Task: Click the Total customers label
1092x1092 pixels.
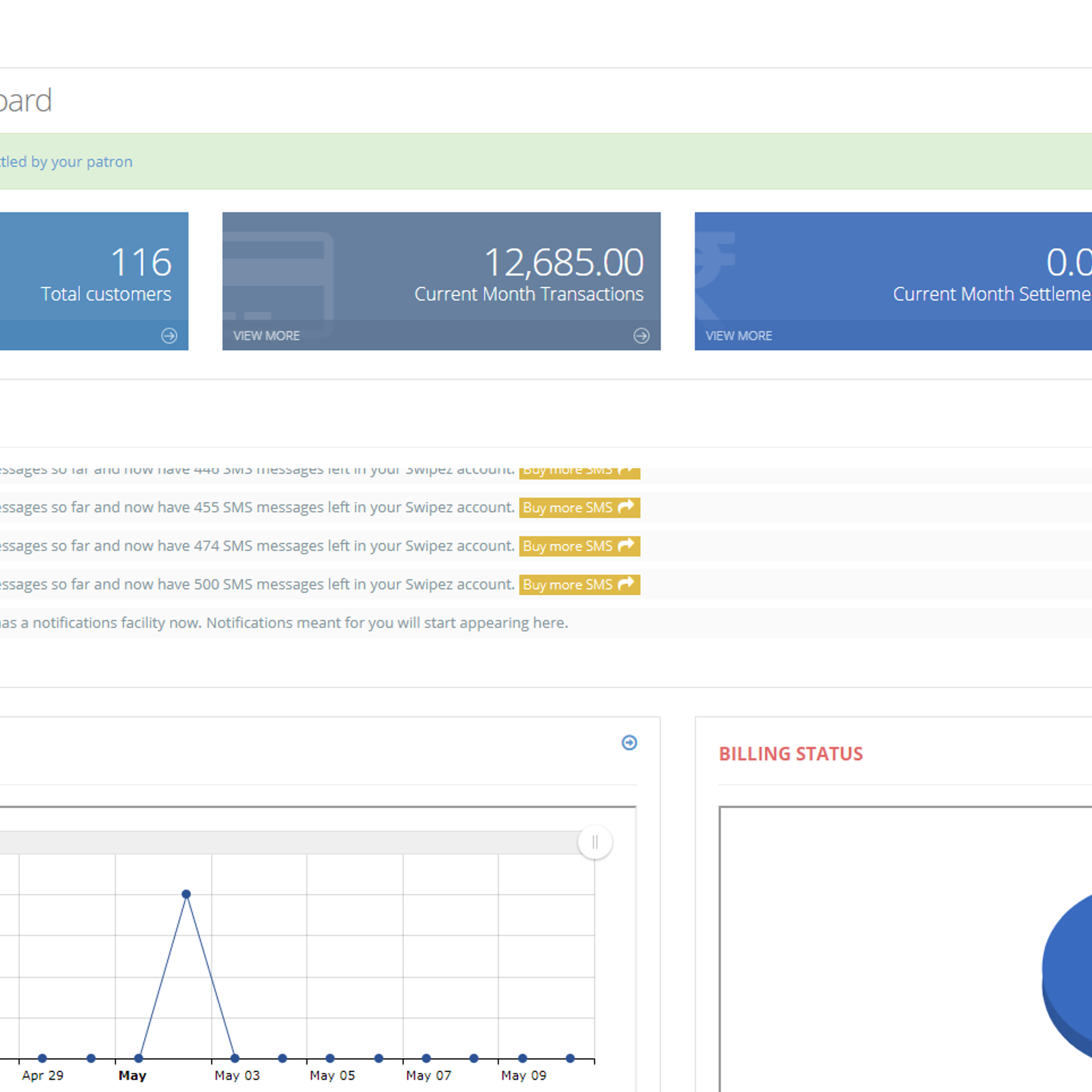Action: 106,294
